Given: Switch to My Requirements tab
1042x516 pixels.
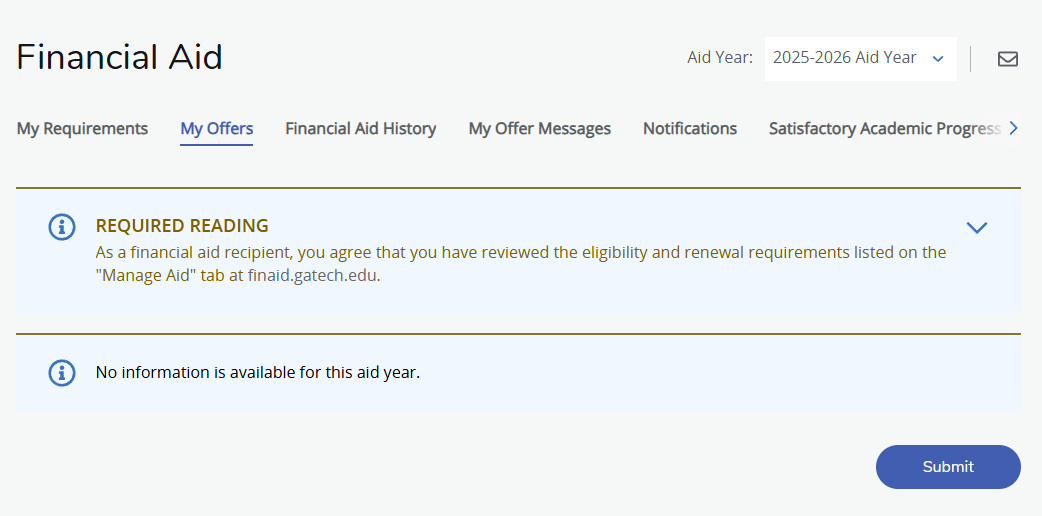Looking at the screenshot, I should click(x=82, y=128).
